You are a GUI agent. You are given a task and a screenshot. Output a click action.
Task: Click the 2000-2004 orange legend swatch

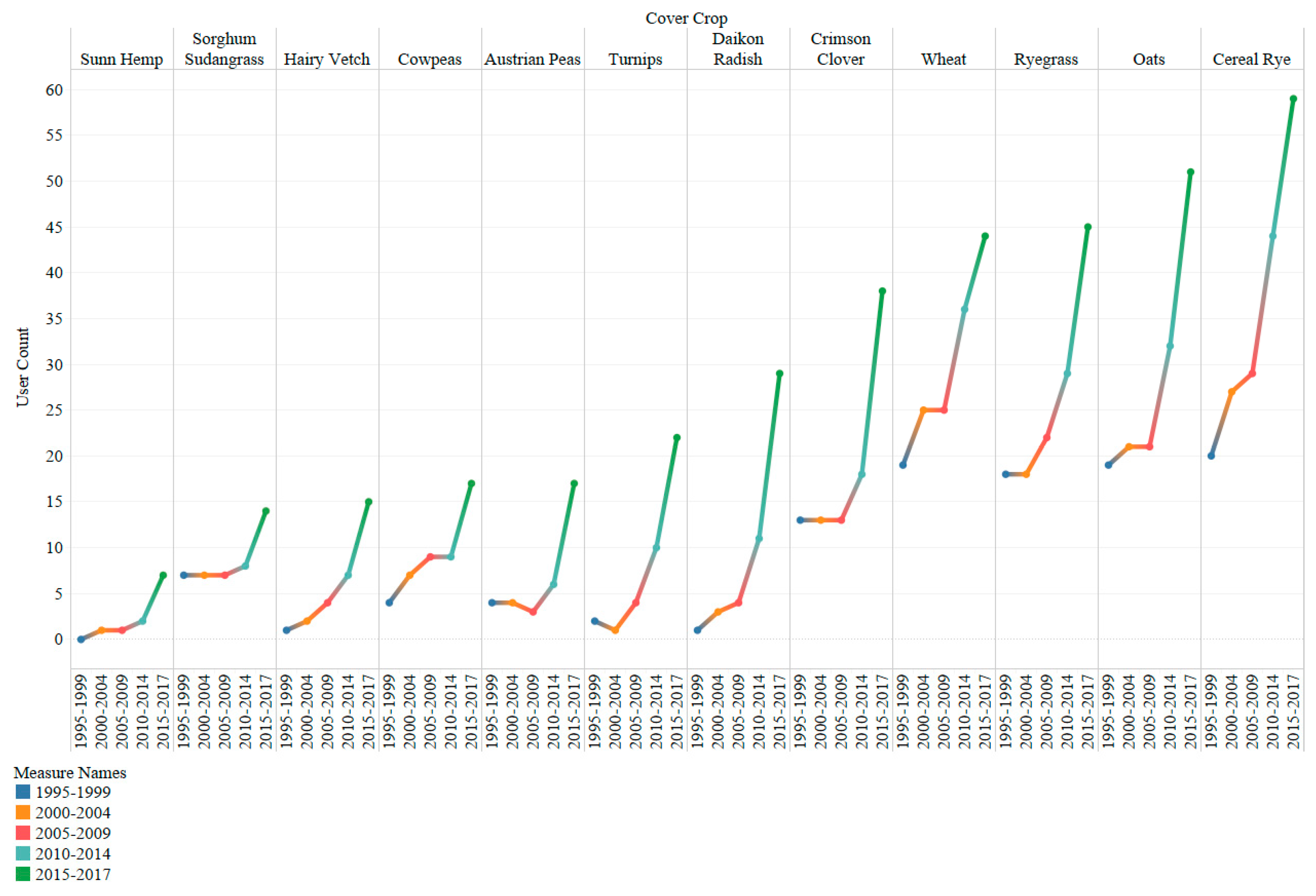point(23,812)
